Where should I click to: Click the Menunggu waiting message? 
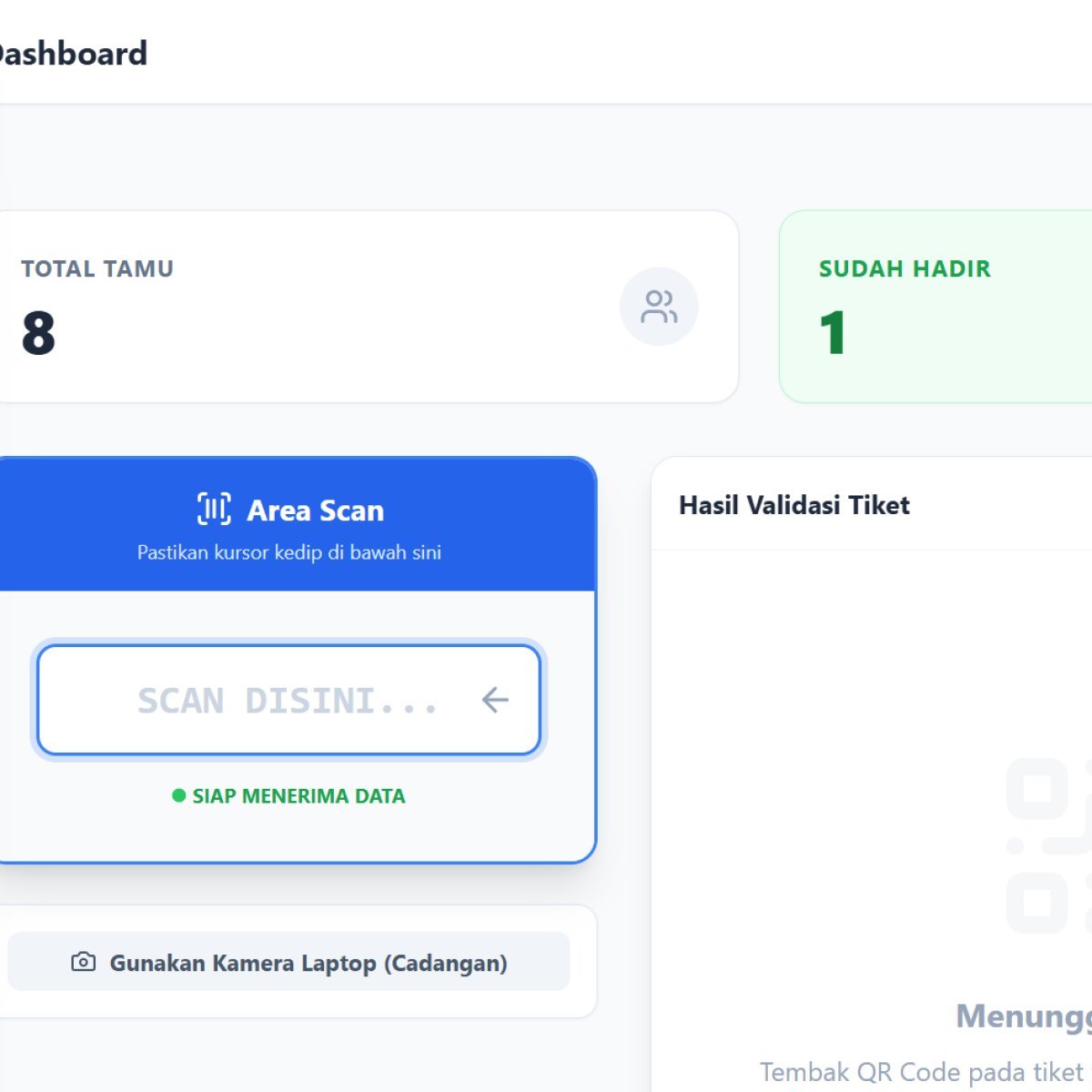tap(1024, 1016)
